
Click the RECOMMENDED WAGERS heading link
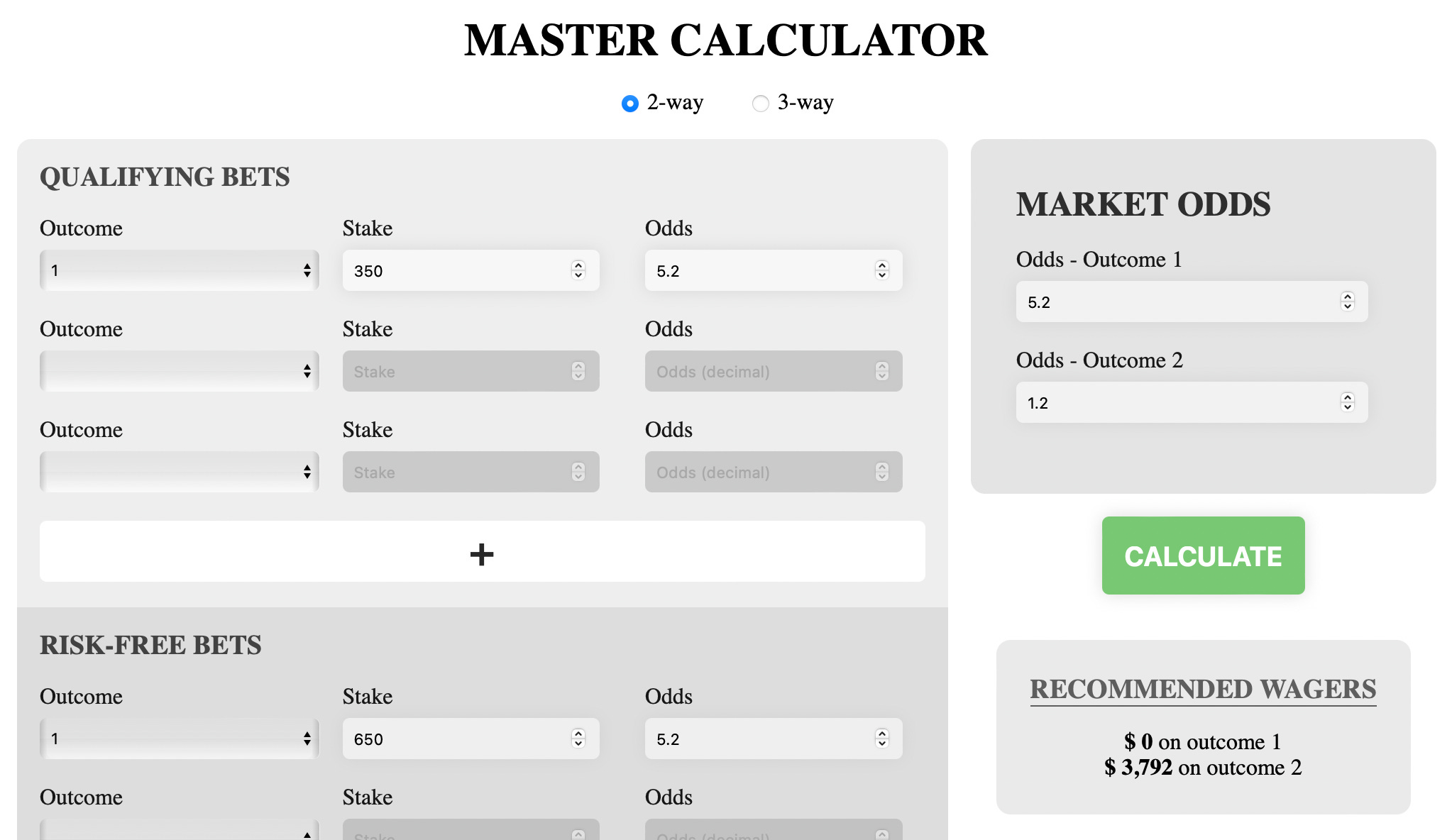pos(1202,689)
